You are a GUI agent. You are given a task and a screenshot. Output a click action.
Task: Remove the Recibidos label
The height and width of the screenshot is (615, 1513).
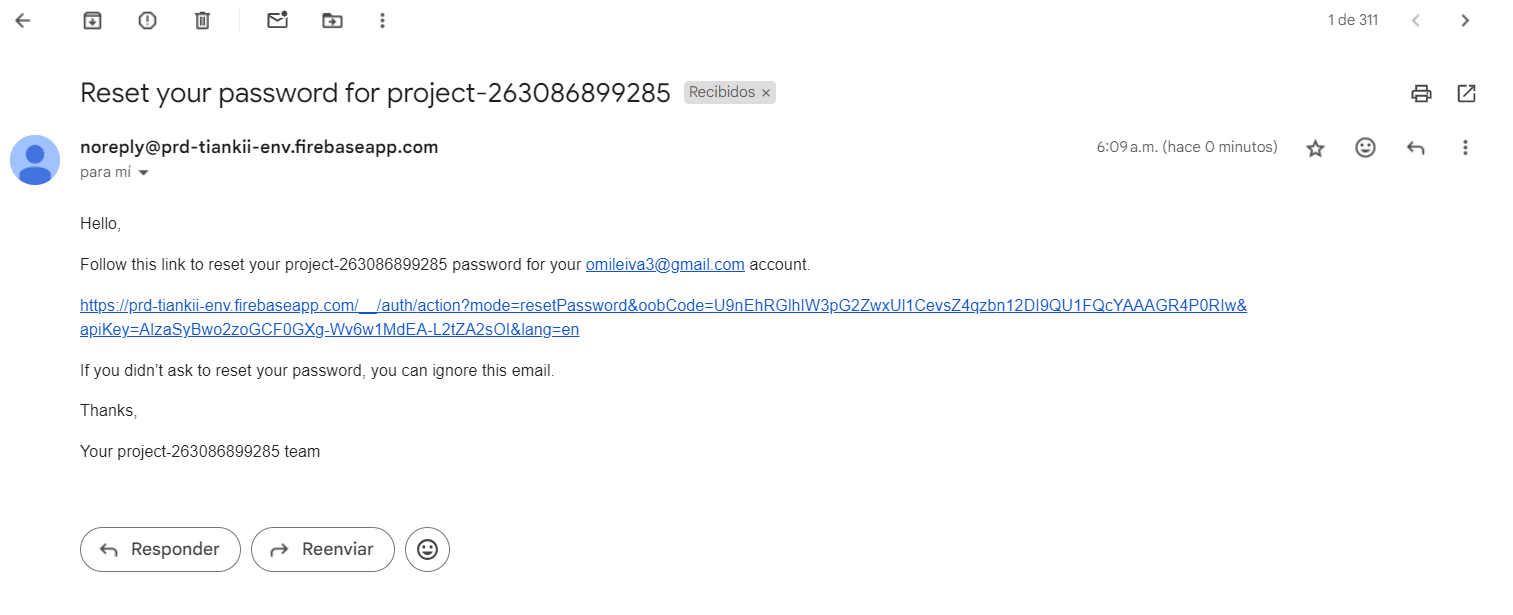pos(766,93)
